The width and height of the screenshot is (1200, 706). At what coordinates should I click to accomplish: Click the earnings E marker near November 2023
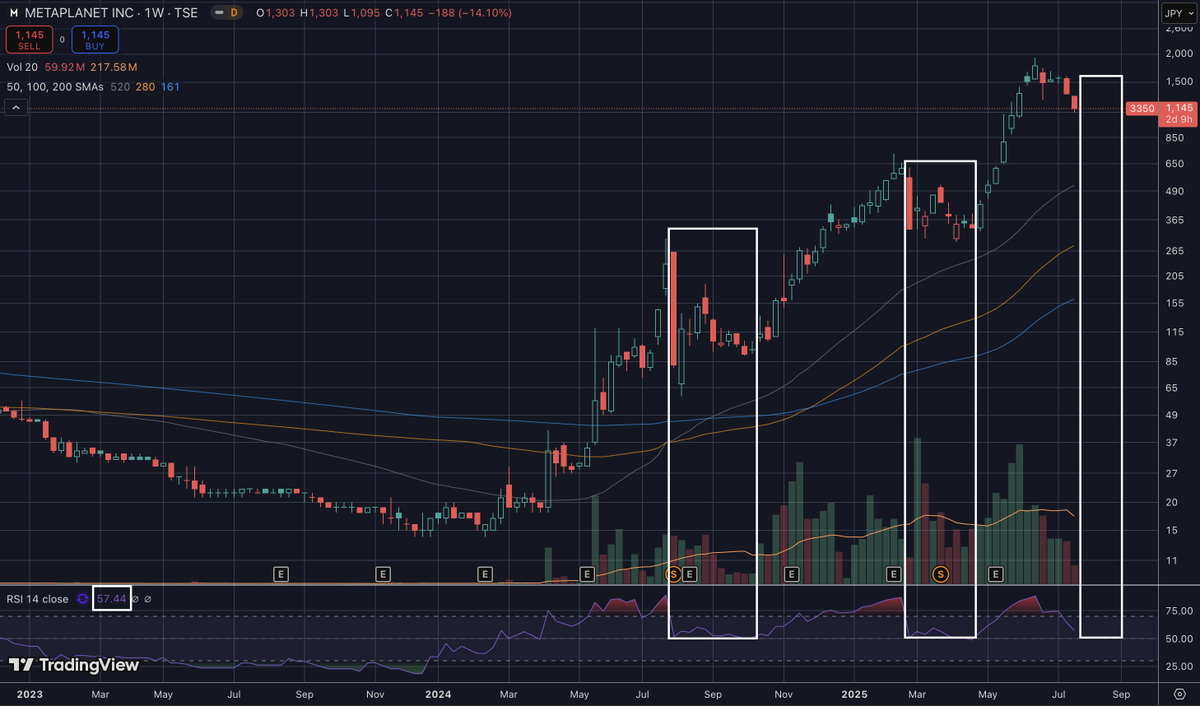click(x=383, y=574)
